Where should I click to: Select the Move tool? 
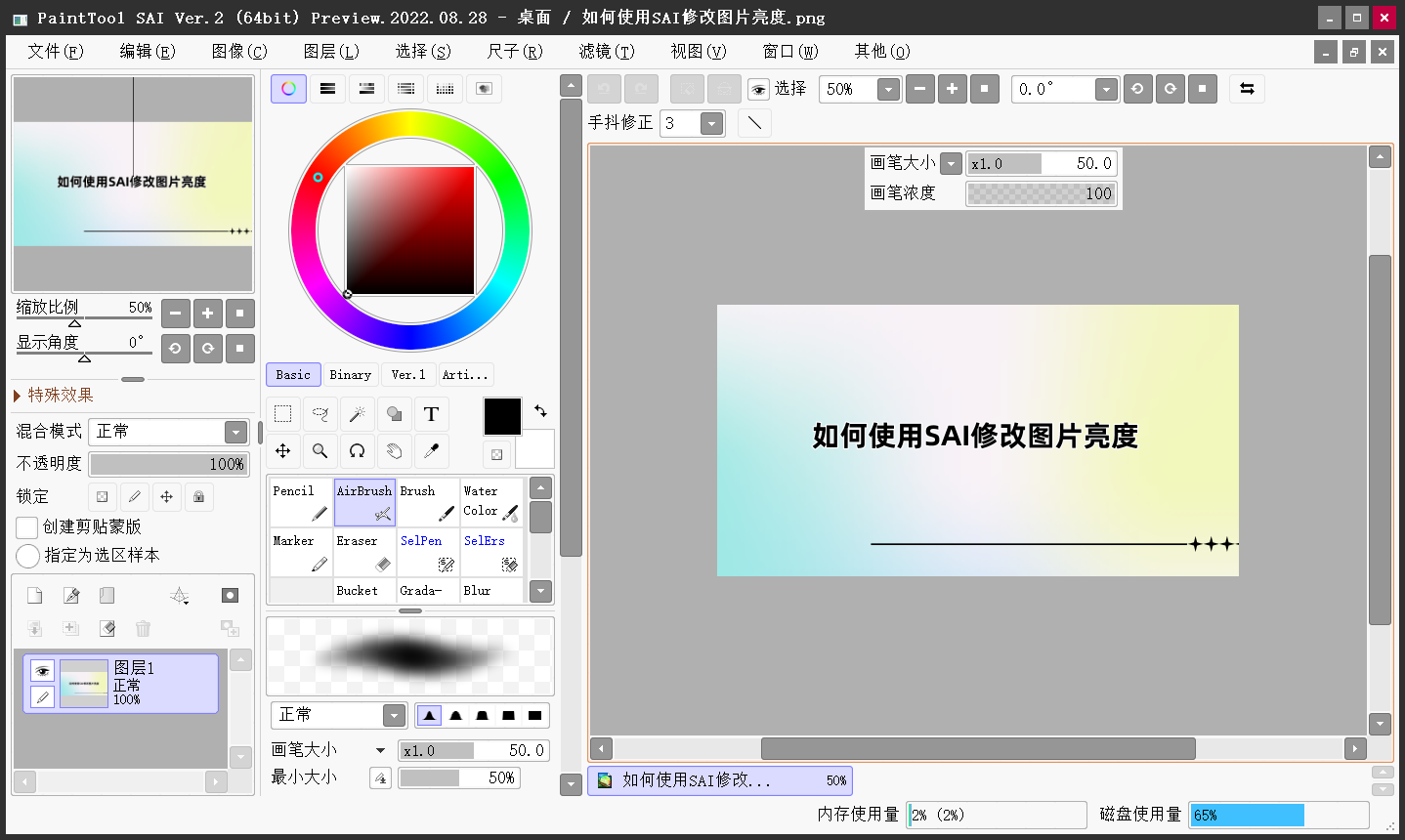pos(283,451)
